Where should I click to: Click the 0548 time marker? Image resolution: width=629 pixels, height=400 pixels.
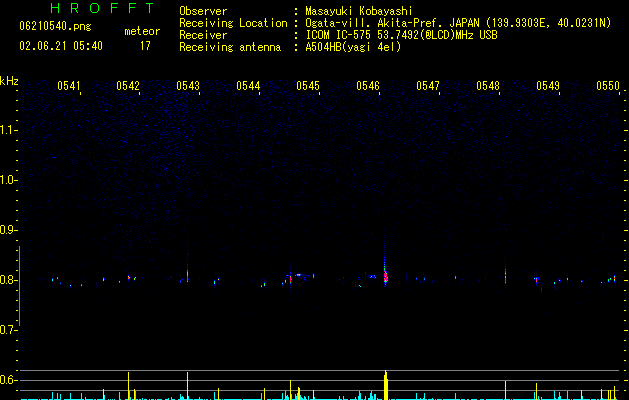pyautogui.click(x=488, y=86)
